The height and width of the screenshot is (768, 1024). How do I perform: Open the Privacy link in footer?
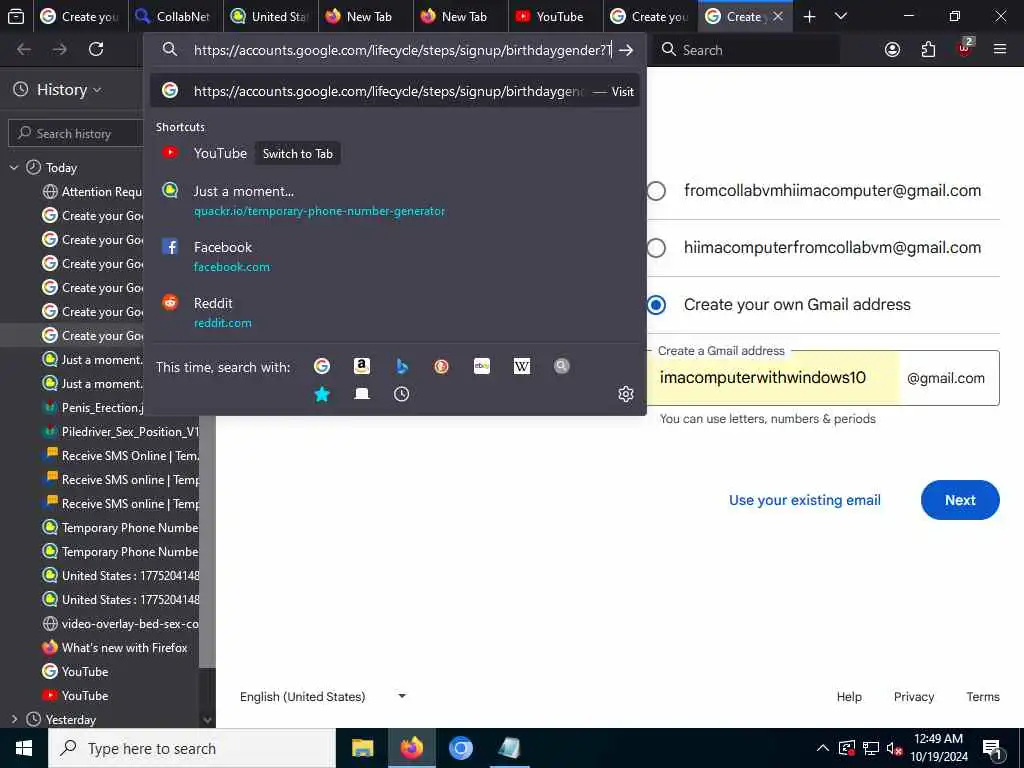click(914, 697)
